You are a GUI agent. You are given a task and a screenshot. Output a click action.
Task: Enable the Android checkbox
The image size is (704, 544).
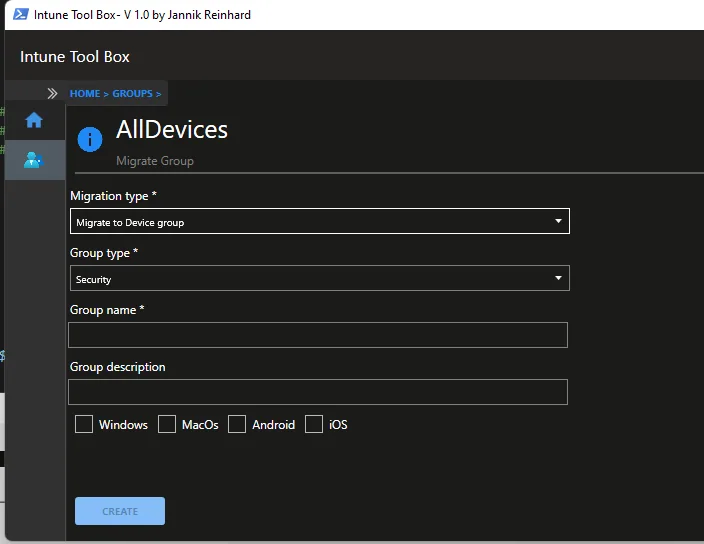tap(237, 424)
